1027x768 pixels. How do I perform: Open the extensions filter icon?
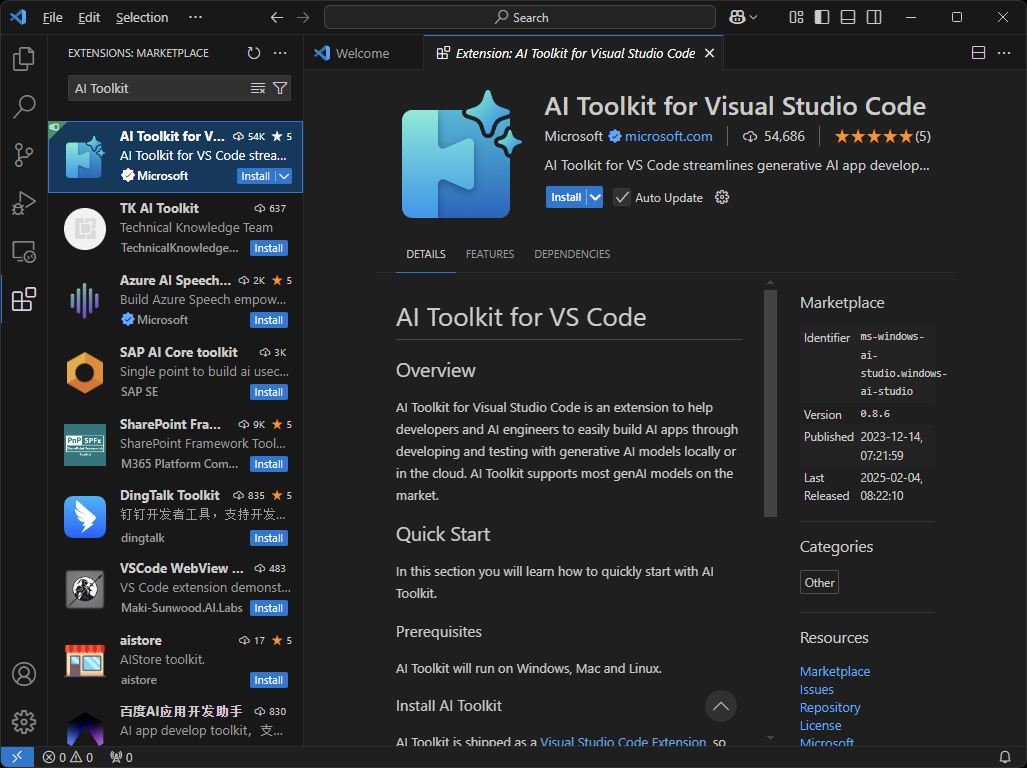281,88
